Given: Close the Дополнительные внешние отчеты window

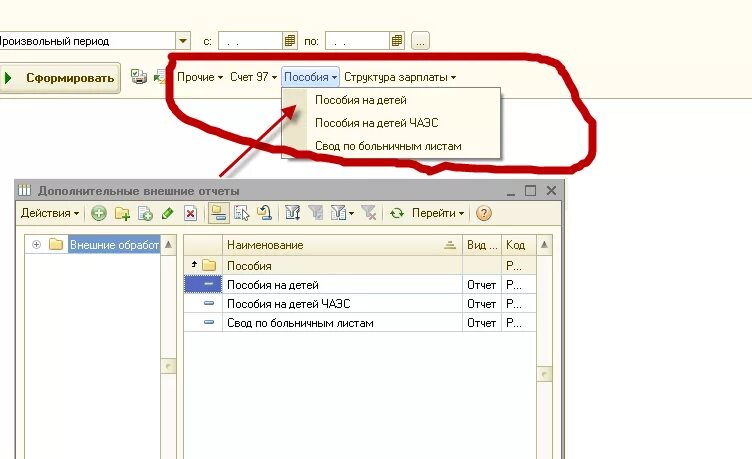Looking at the screenshot, I should pyautogui.click(x=551, y=190).
